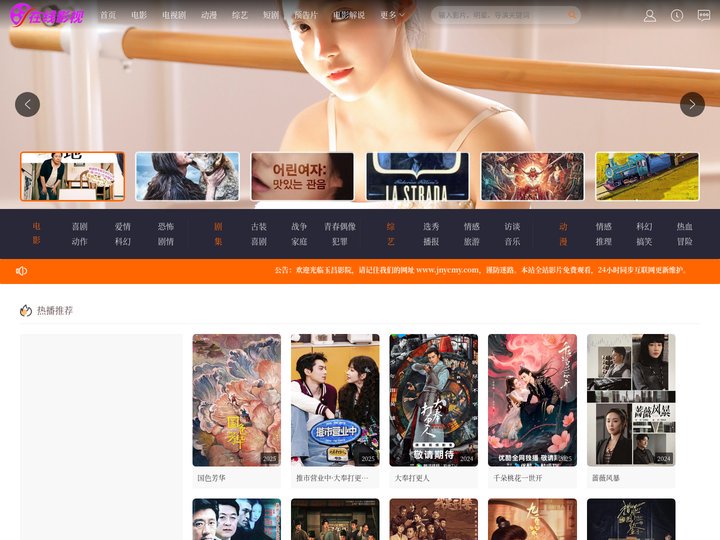The image size is (720, 540).
Task: Select the Korean title banner thumbnail
Action: pos(302,177)
